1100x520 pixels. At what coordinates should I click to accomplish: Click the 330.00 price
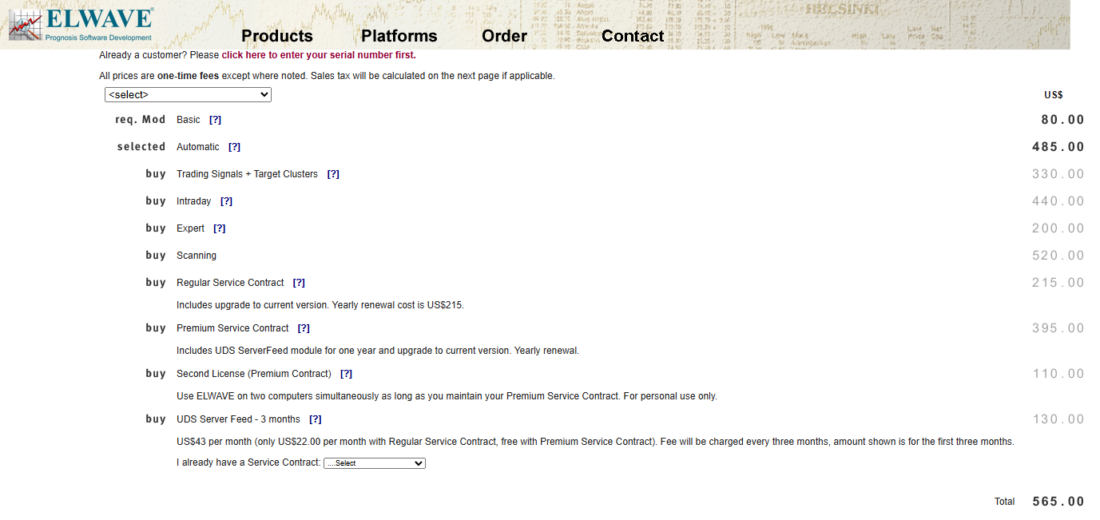pyautogui.click(x=1058, y=174)
